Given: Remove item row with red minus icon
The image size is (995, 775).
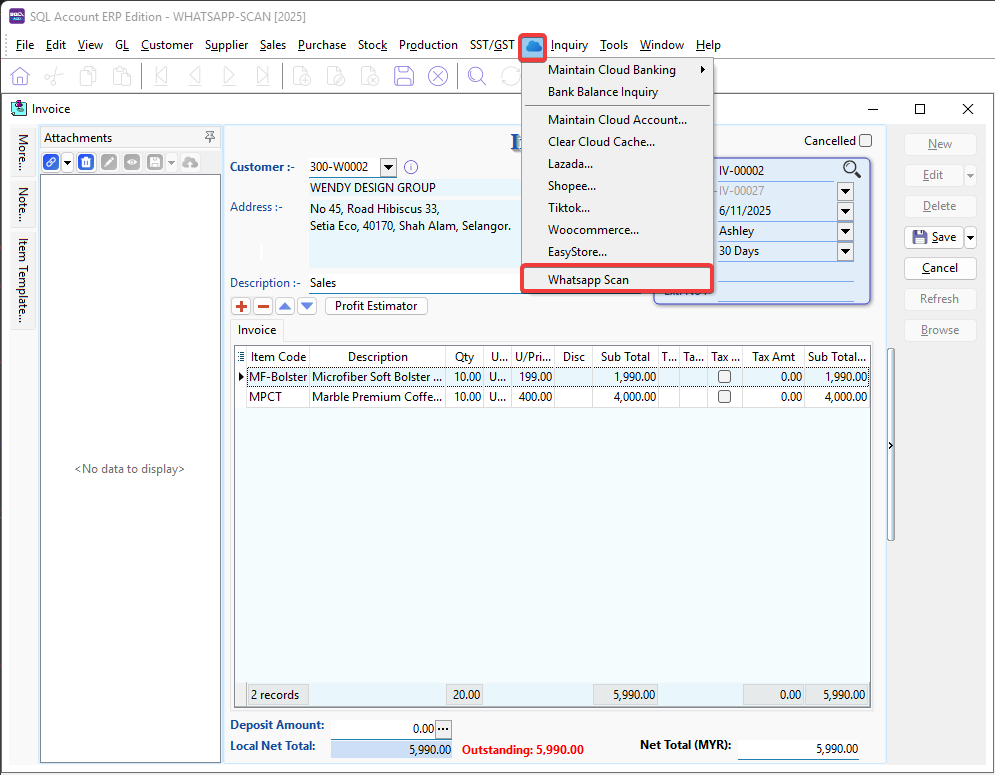Looking at the screenshot, I should [263, 306].
